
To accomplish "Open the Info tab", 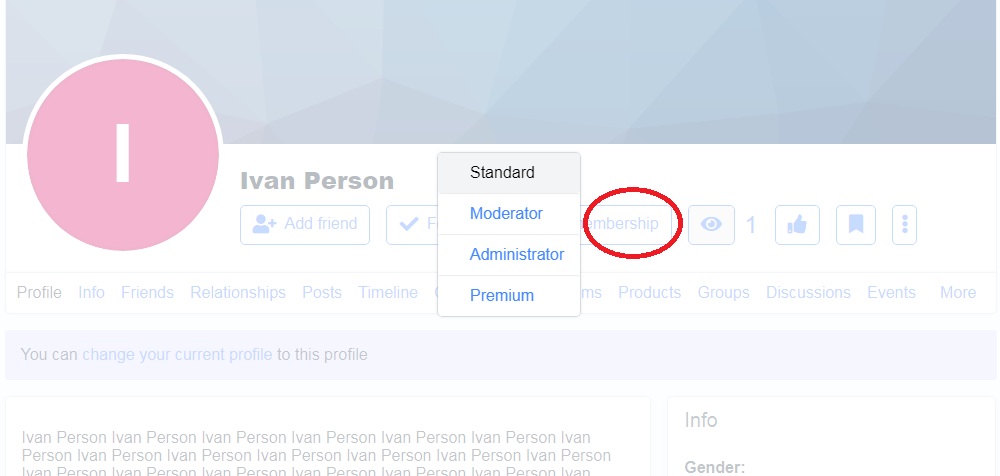I will (x=91, y=292).
